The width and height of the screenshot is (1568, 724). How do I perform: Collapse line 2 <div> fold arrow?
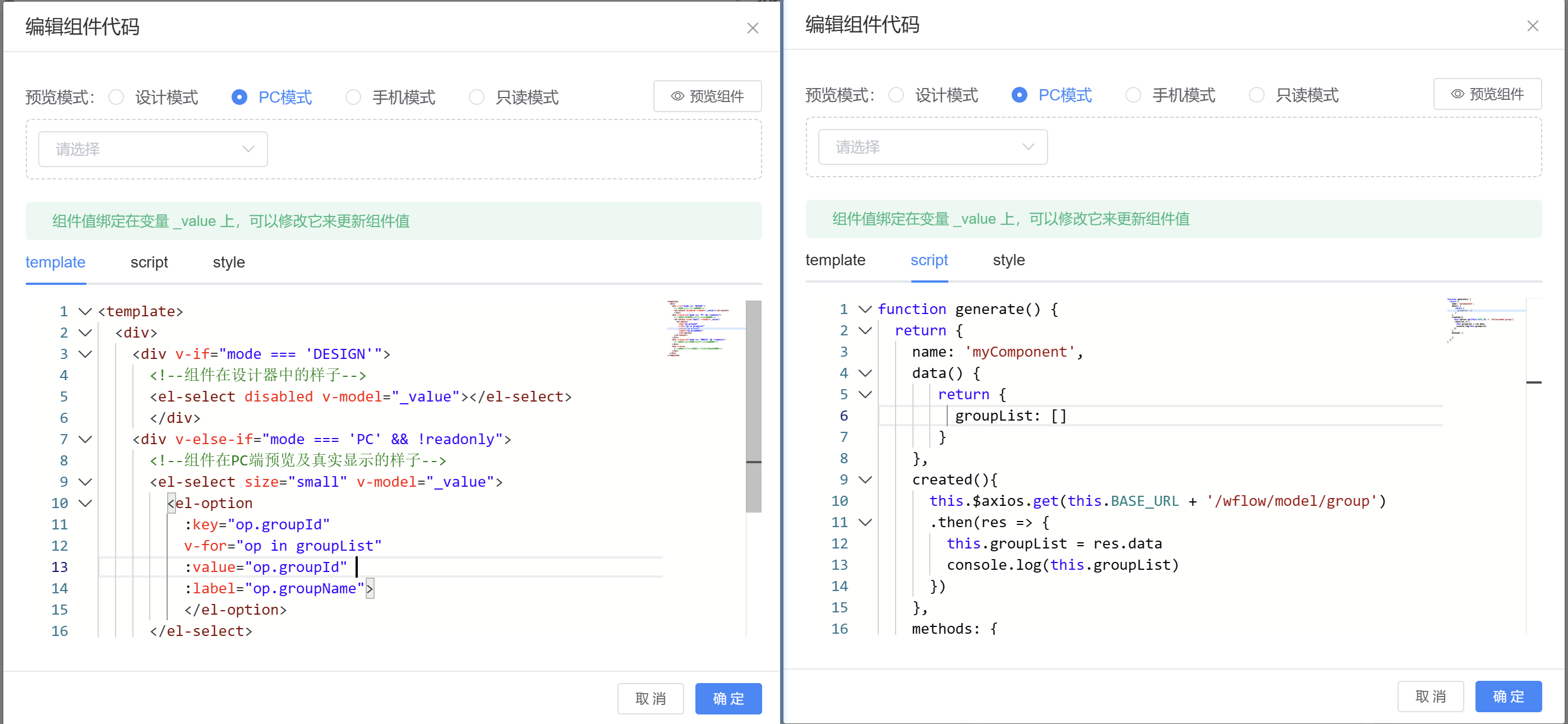(x=85, y=333)
